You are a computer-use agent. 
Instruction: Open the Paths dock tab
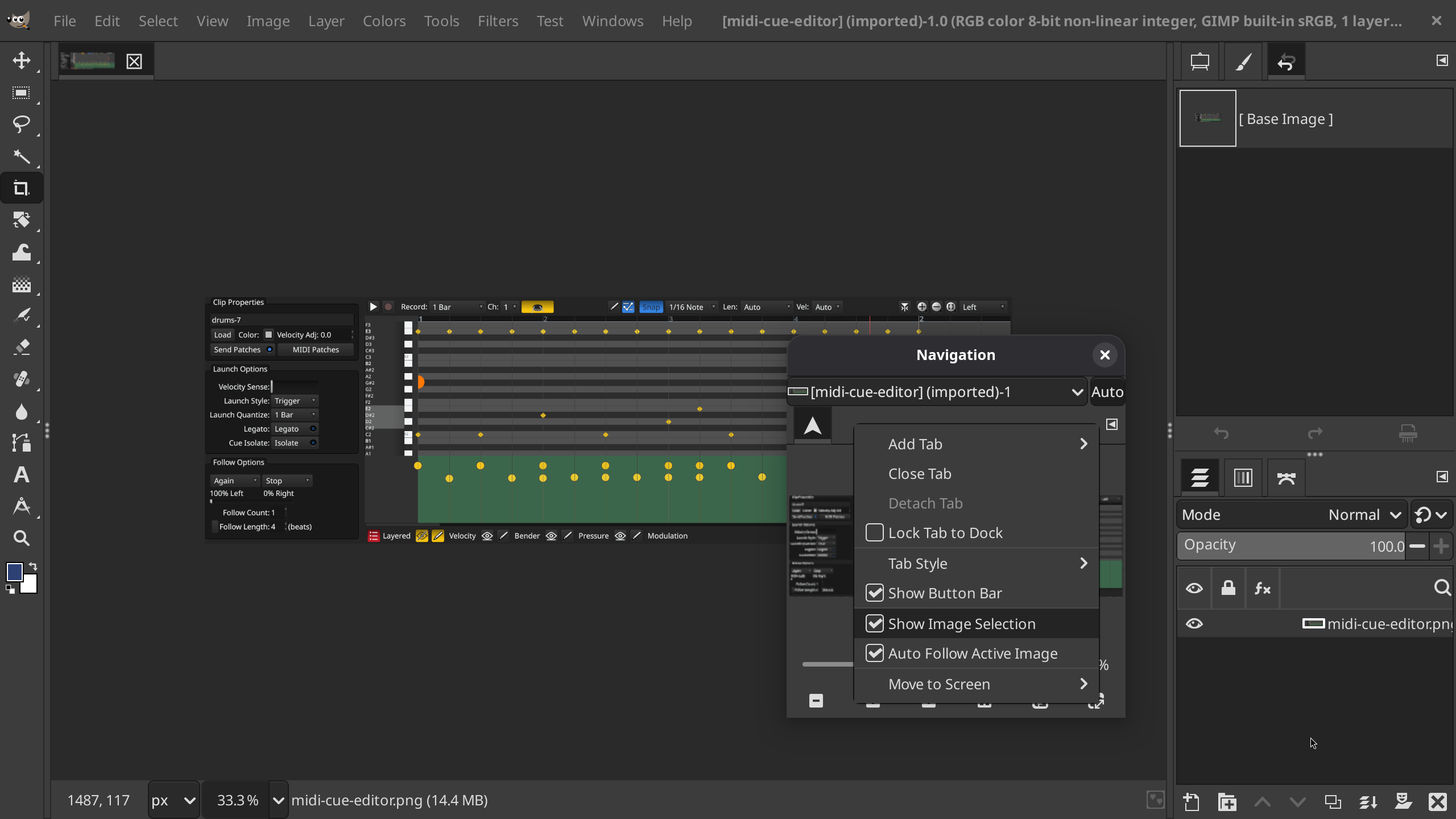click(1286, 478)
